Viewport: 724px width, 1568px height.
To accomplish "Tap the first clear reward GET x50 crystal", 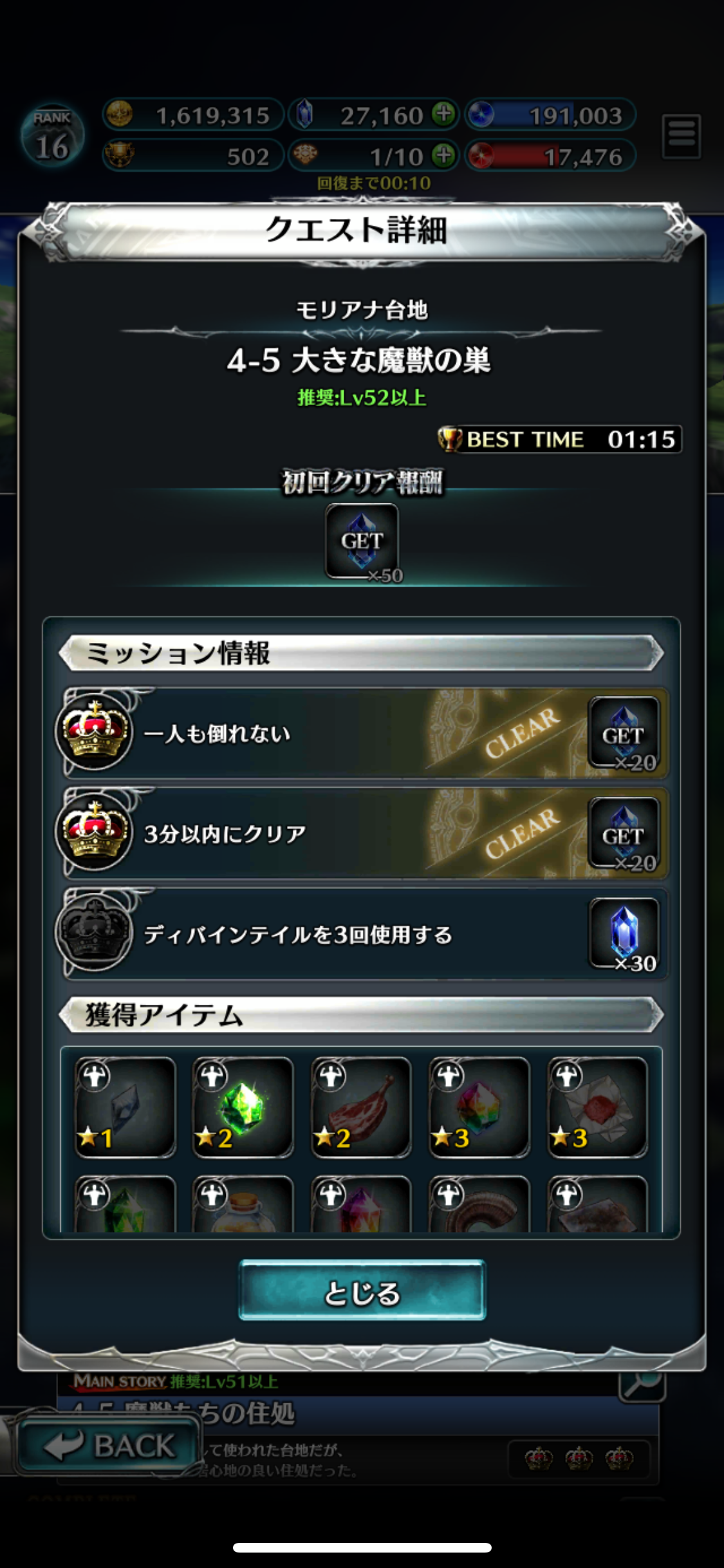I will (x=362, y=542).
